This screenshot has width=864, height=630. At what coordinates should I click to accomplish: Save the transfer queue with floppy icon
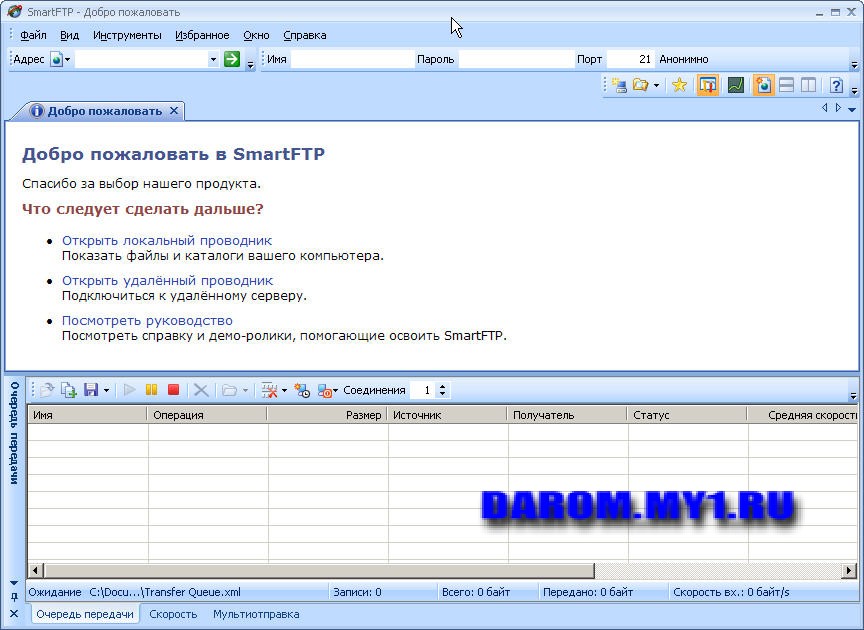[90, 390]
